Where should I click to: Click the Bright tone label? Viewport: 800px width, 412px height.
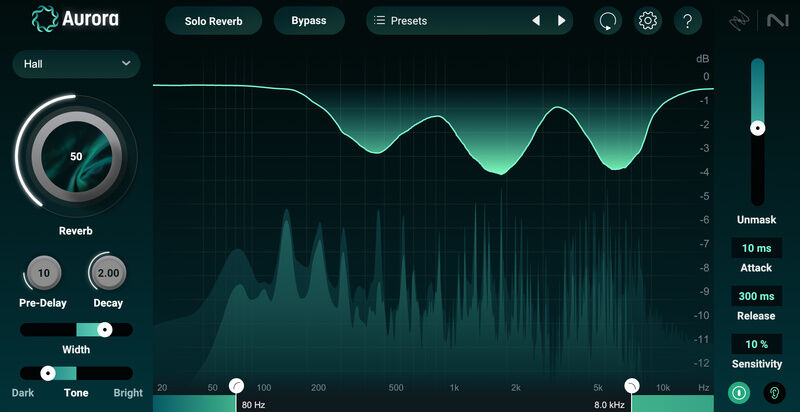[128, 393]
